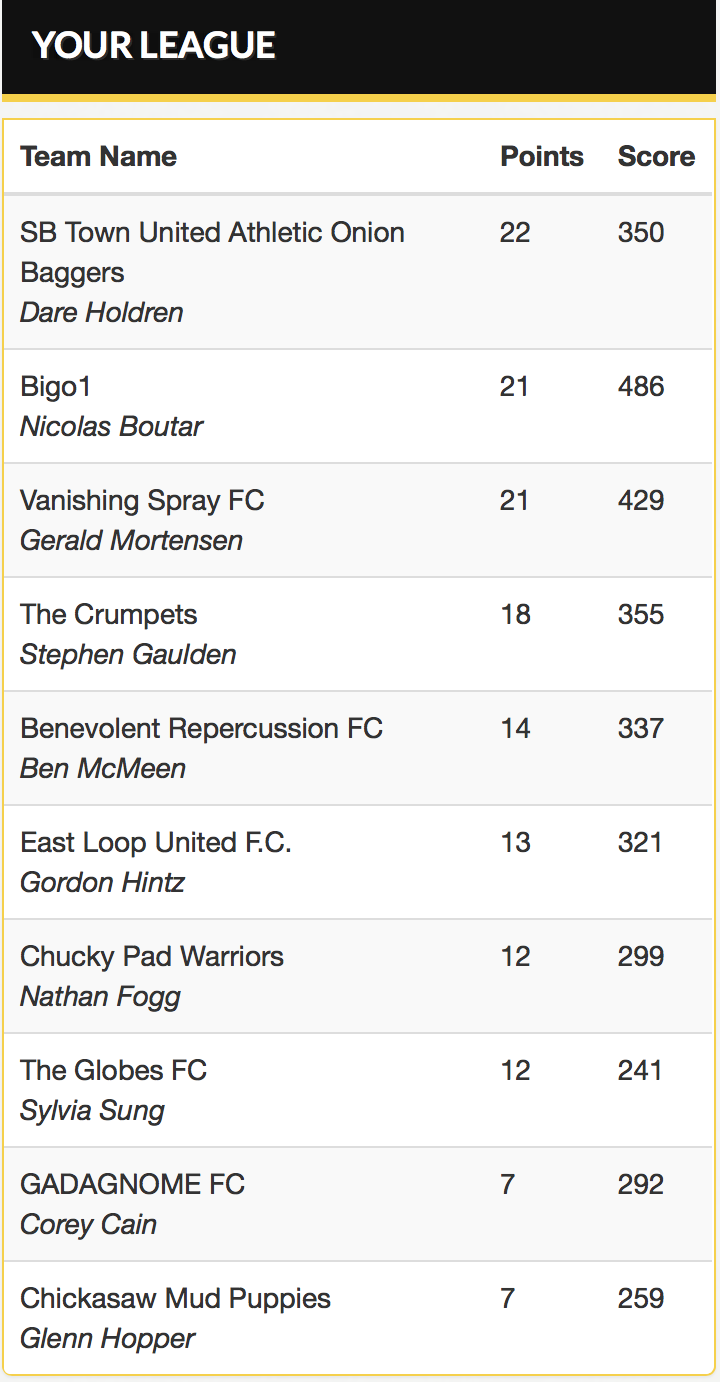This screenshot has height=1382, width=720.
Task: Open Vanishing Spray FC team
Action: (142, 500)
